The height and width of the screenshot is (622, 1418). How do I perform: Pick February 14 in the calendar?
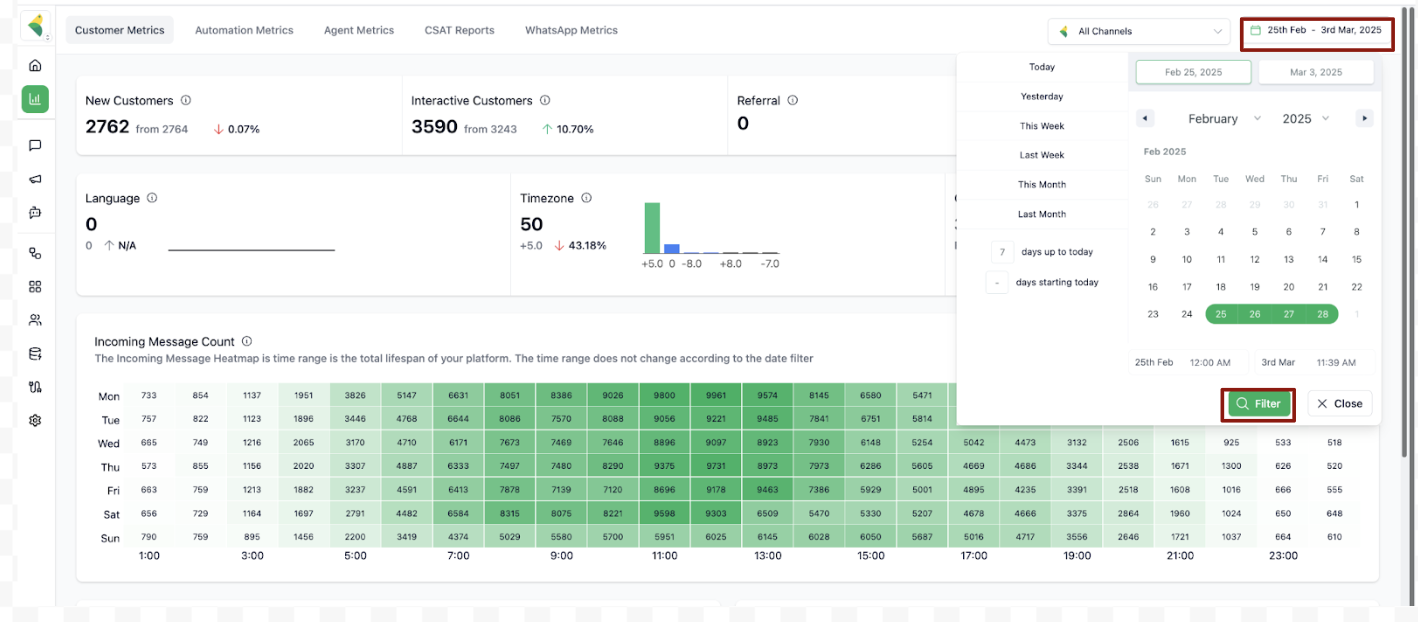point(1322,259)
